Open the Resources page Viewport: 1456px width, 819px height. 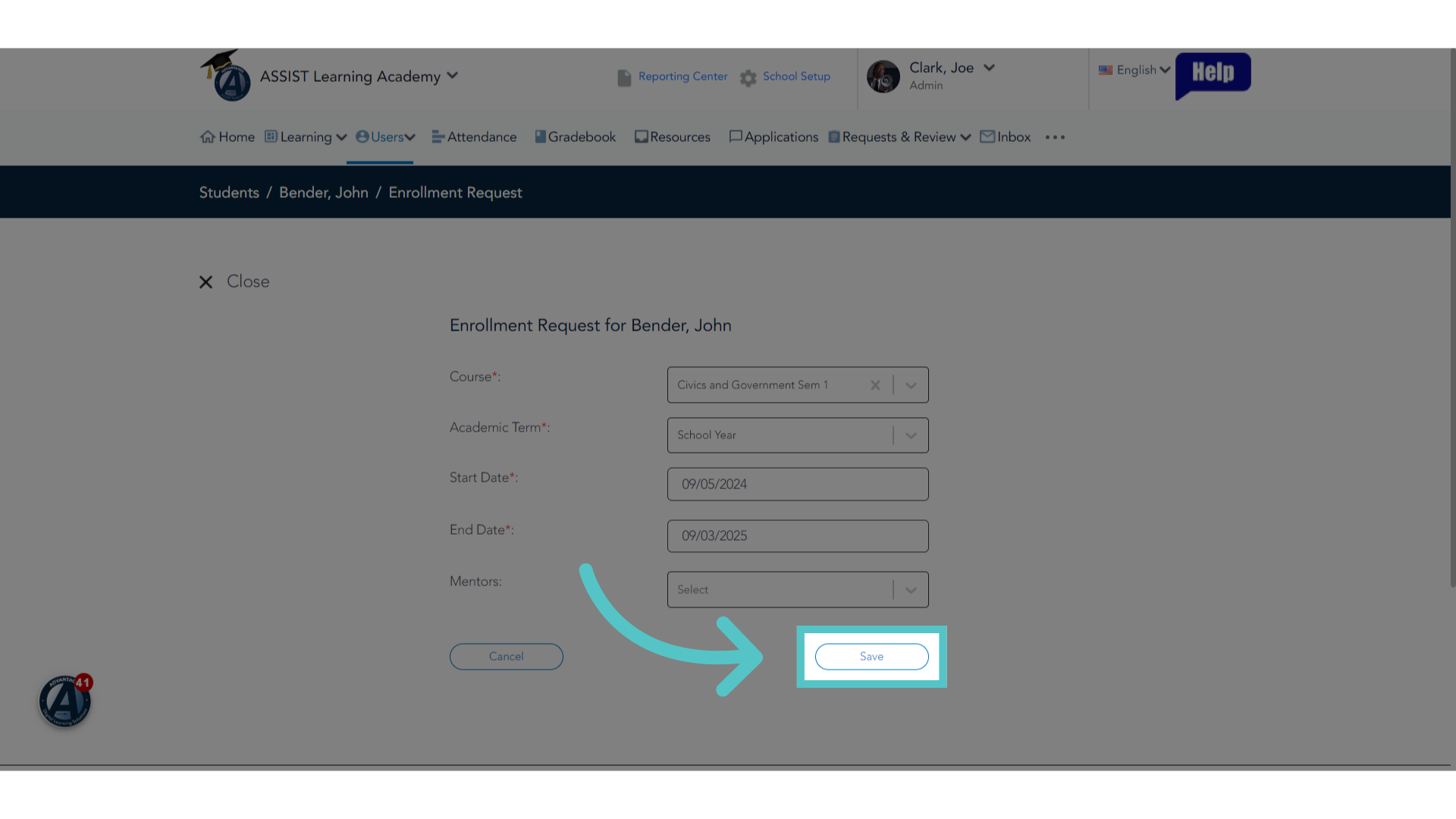click(673, 137)
